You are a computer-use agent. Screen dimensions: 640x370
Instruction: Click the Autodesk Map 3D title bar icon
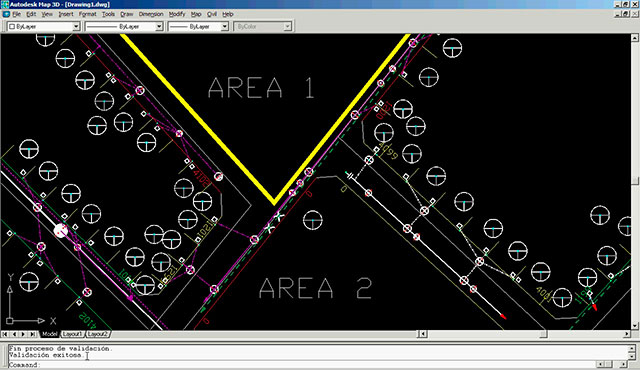[x=4, y=4]
